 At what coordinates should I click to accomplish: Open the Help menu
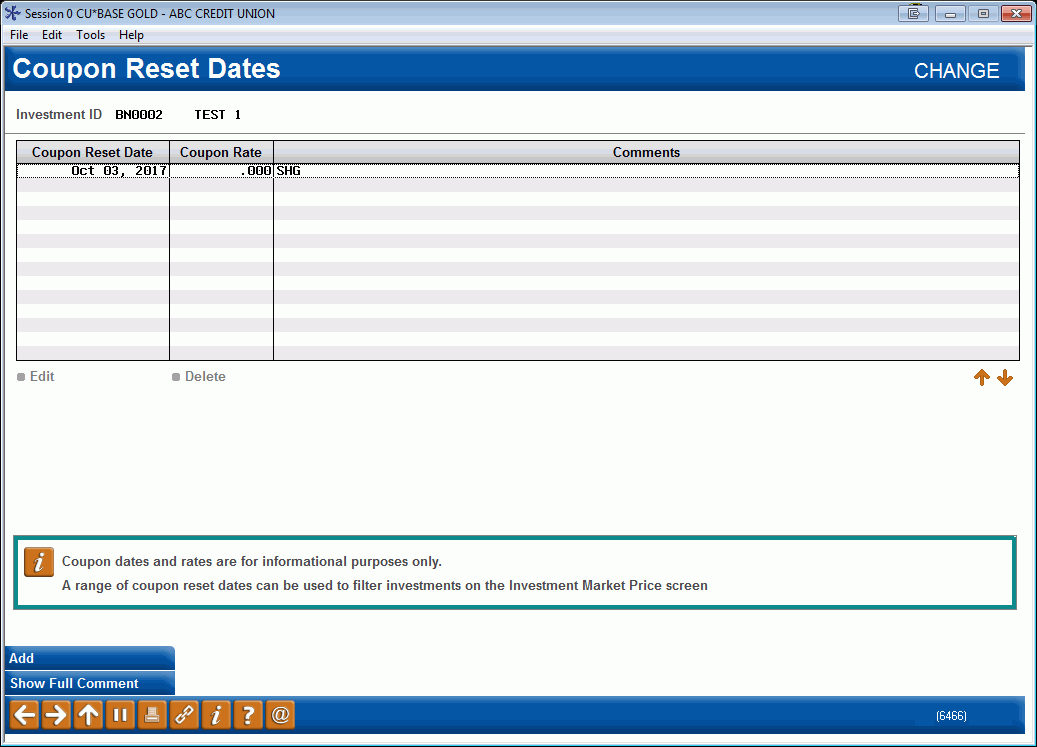pyautogui.click(x=131, y=35)
